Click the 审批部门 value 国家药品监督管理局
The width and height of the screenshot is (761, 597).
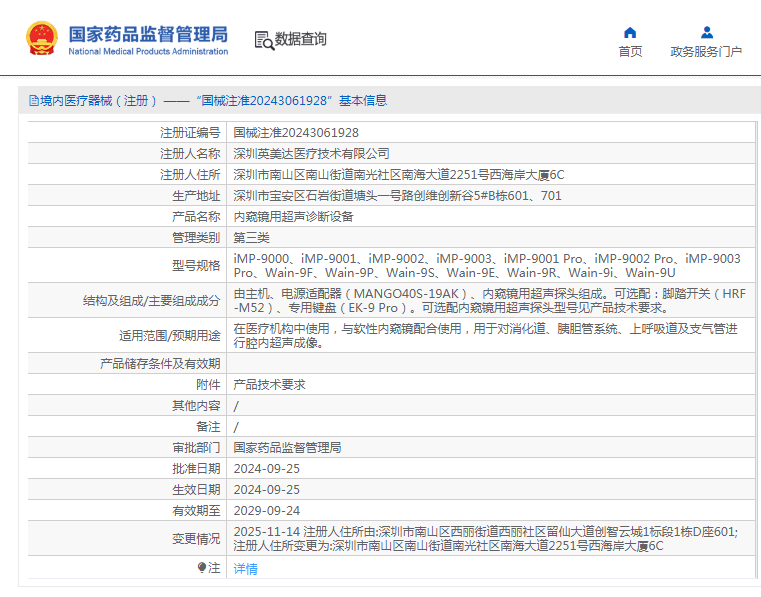(x=287, y=447)
